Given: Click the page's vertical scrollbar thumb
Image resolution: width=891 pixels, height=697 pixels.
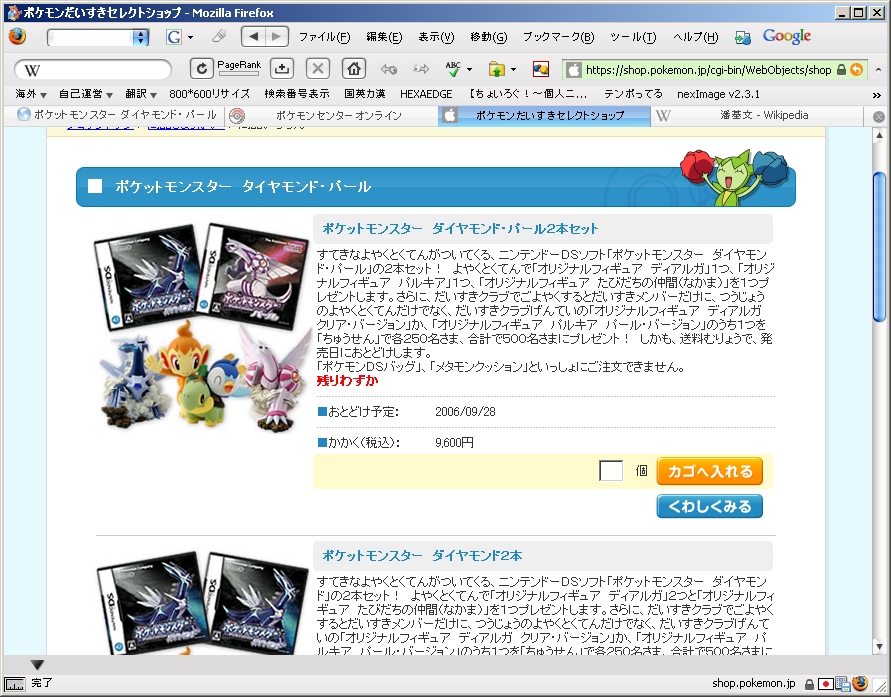Looking at the screenshot, I should pos(878,247).
